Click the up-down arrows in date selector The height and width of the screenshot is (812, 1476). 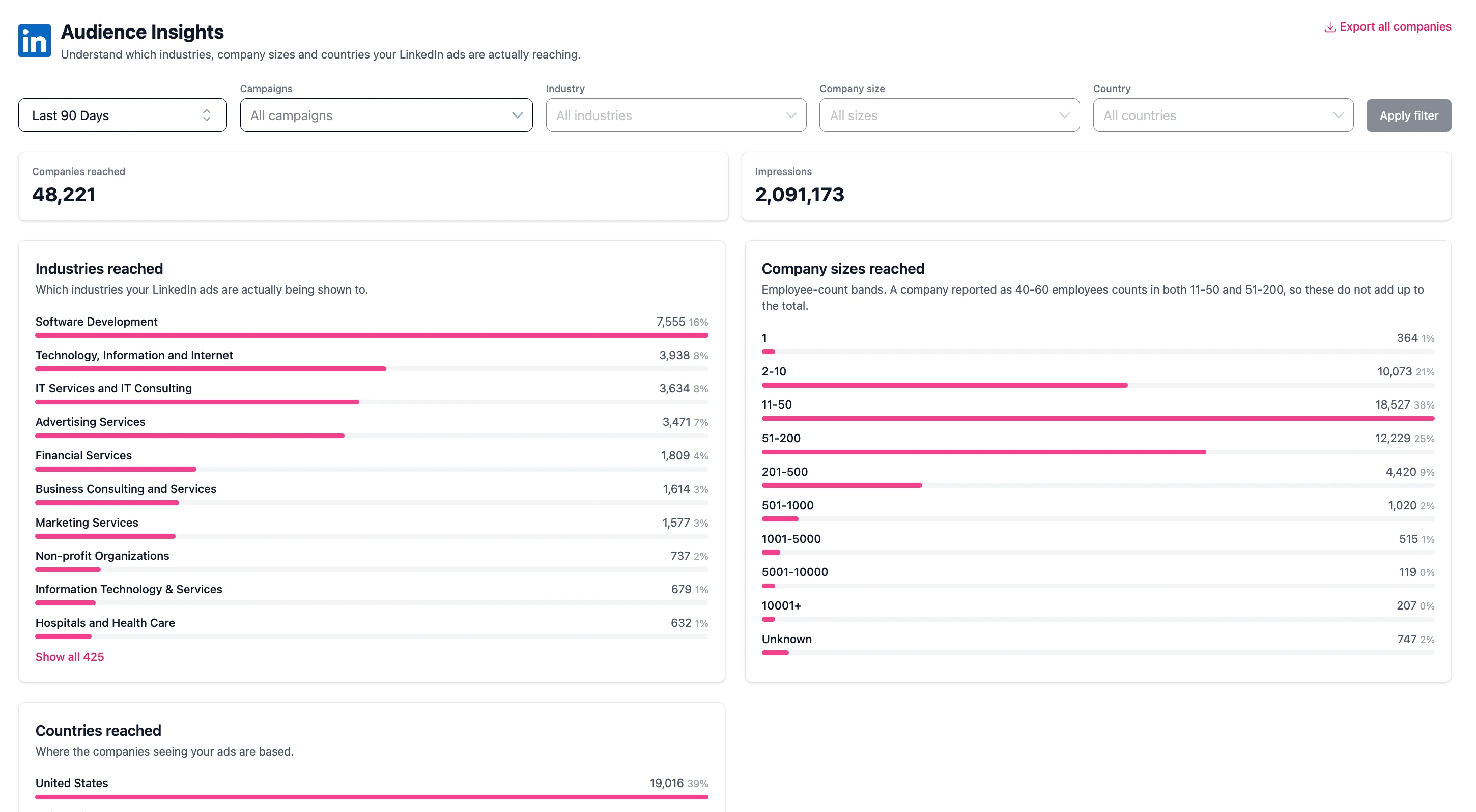click(x=207, y=115)
